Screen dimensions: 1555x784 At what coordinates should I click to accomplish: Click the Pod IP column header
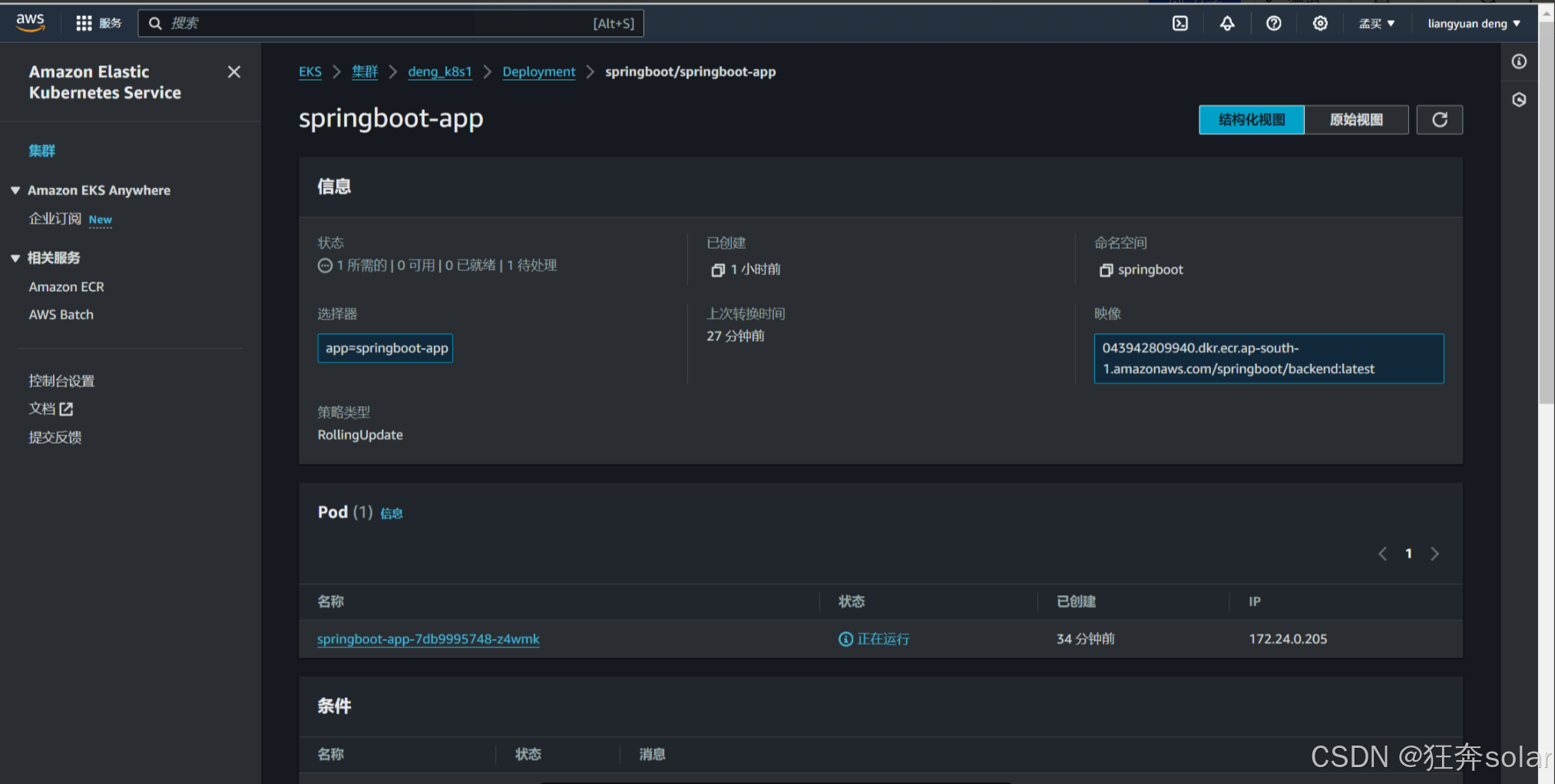[1255, 601]
